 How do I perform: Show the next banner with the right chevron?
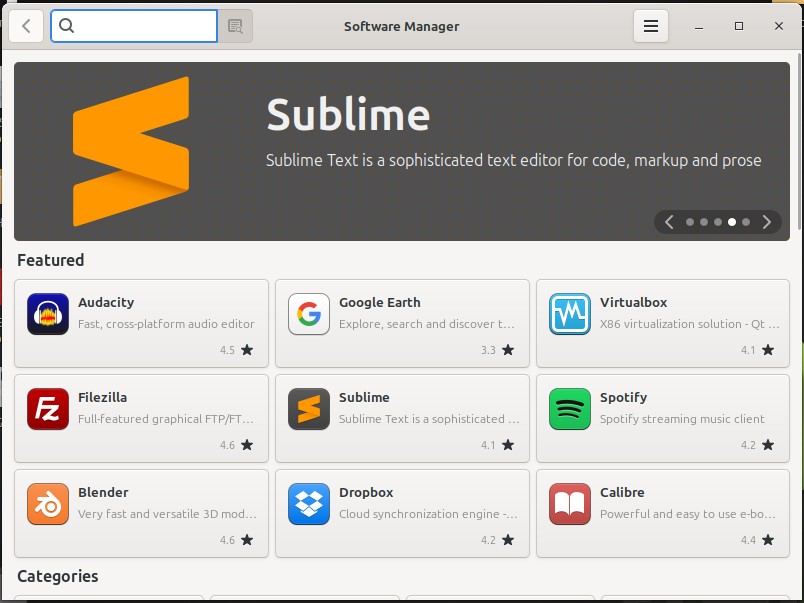click(x=766, y=222)
